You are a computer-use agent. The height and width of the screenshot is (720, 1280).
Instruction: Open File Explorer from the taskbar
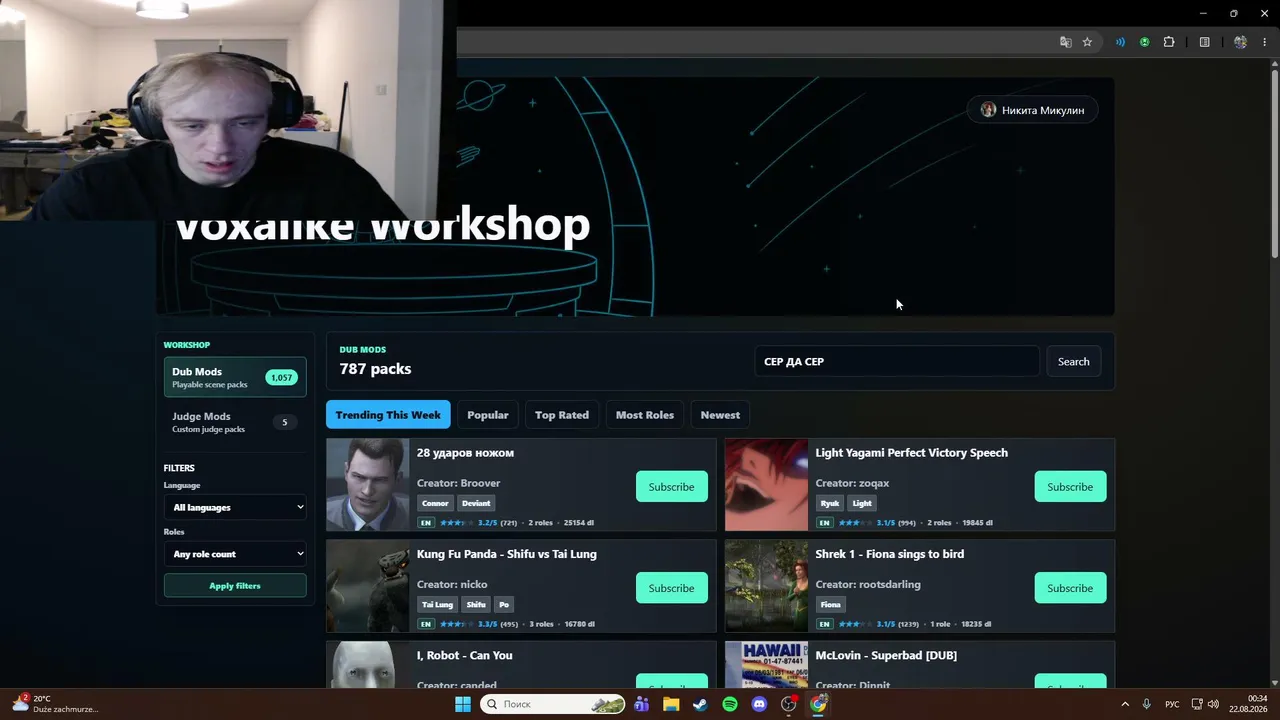[x=671, y=704]
